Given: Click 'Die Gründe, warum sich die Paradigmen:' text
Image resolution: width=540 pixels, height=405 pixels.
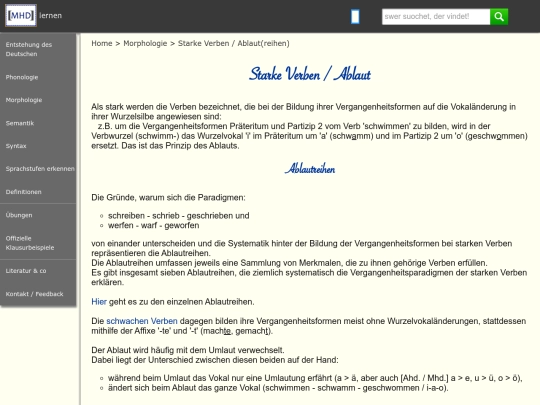Looking at the screenshot, I should point(168,198).
